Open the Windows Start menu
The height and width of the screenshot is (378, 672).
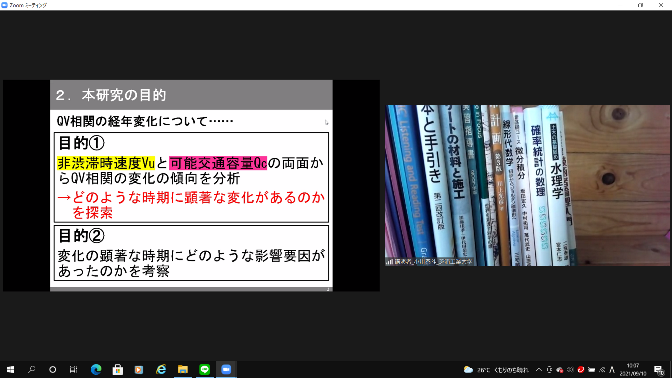(x=10, y=369)
